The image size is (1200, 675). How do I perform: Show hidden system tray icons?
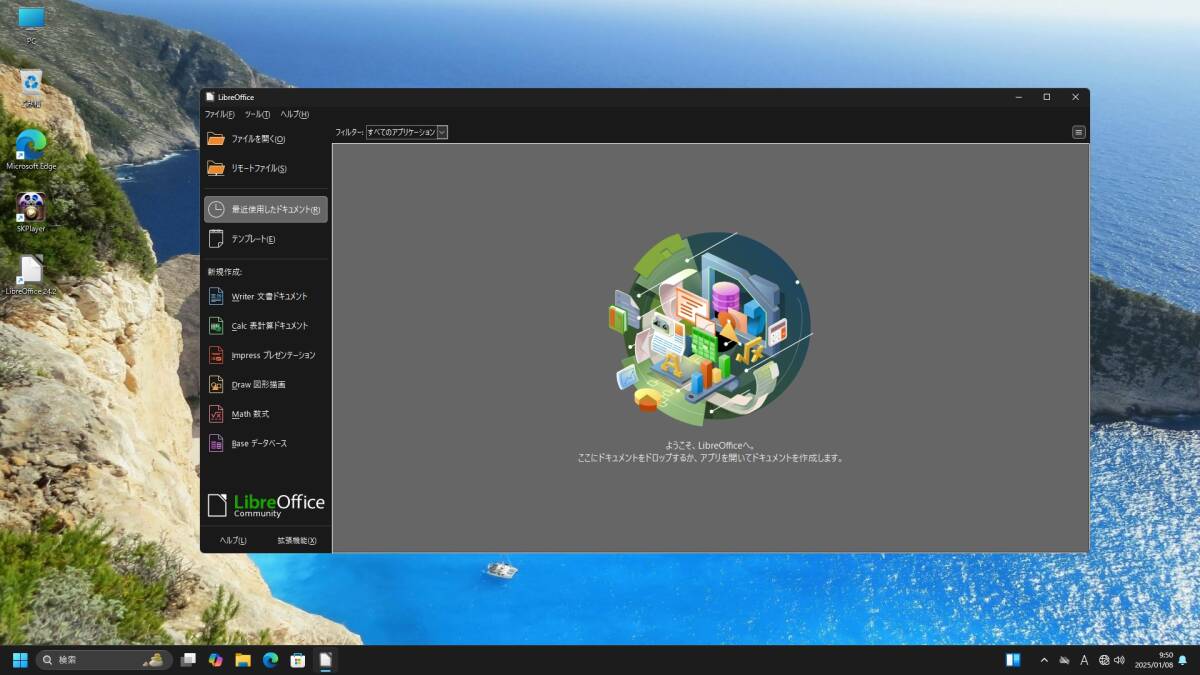[x=1044, y=660]
